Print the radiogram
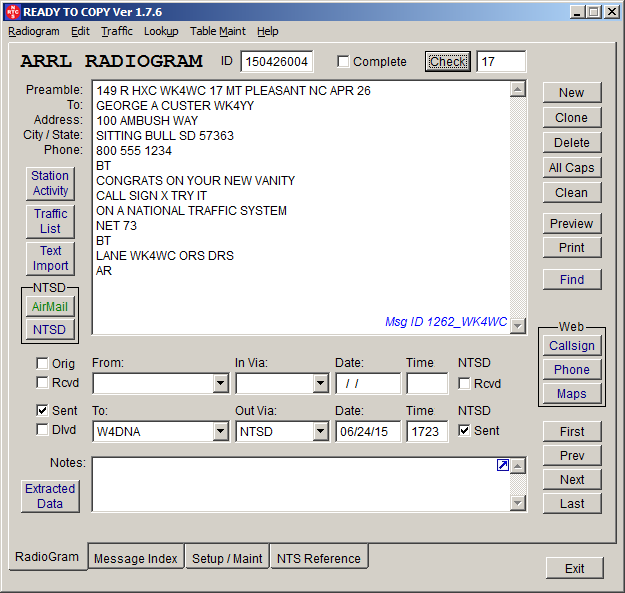This screenshot has height=593, width=625. 572,247
